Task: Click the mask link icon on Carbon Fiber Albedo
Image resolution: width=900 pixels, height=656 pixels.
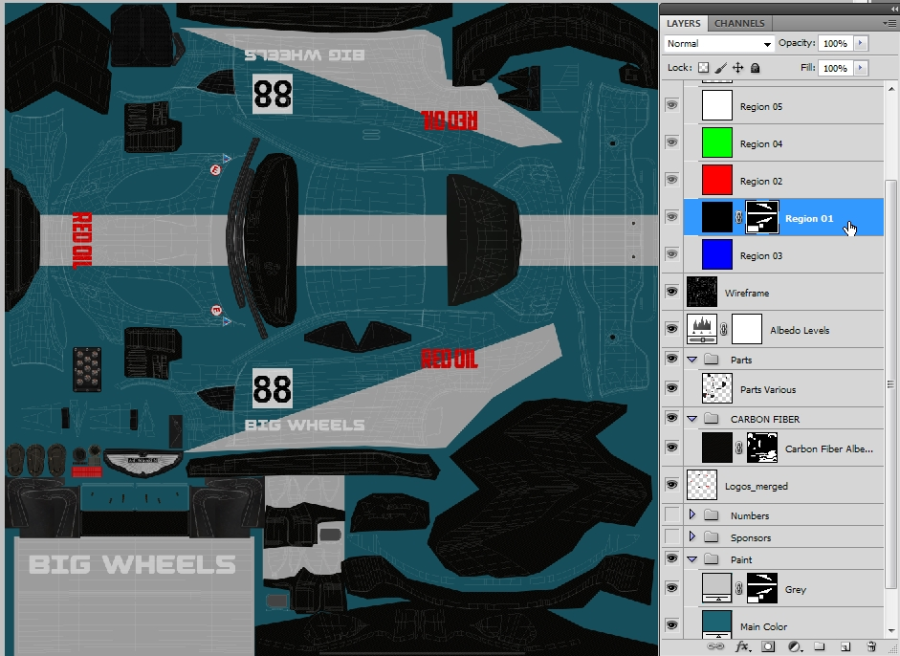Action: [x=739, y=448]
